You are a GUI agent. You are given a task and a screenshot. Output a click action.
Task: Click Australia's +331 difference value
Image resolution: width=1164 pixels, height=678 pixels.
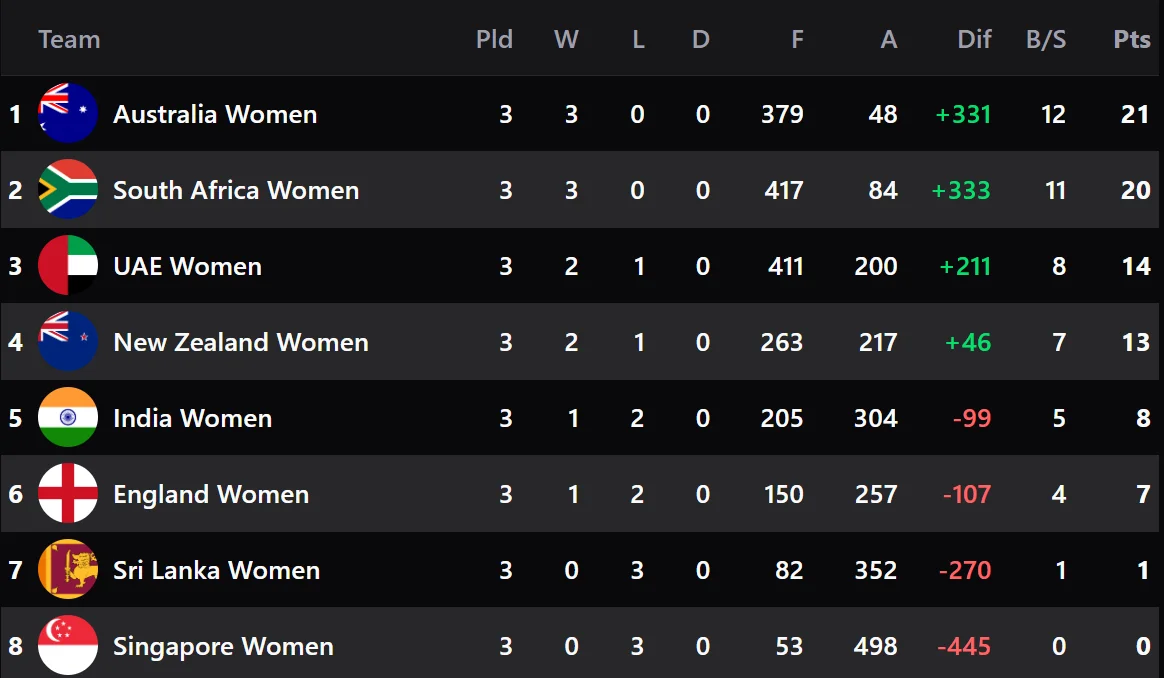coord(963,114)
